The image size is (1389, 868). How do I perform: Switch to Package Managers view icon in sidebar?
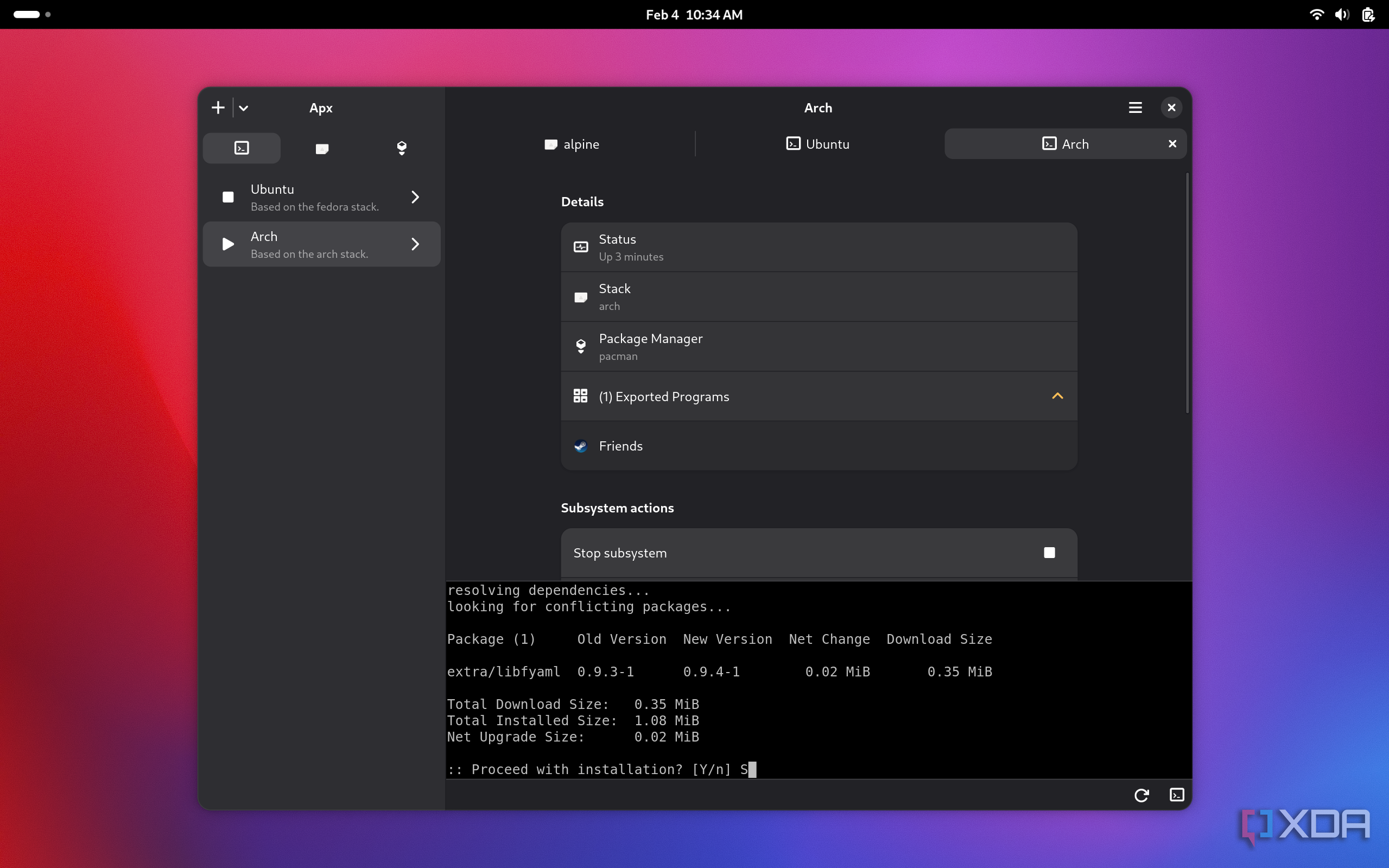402,148
